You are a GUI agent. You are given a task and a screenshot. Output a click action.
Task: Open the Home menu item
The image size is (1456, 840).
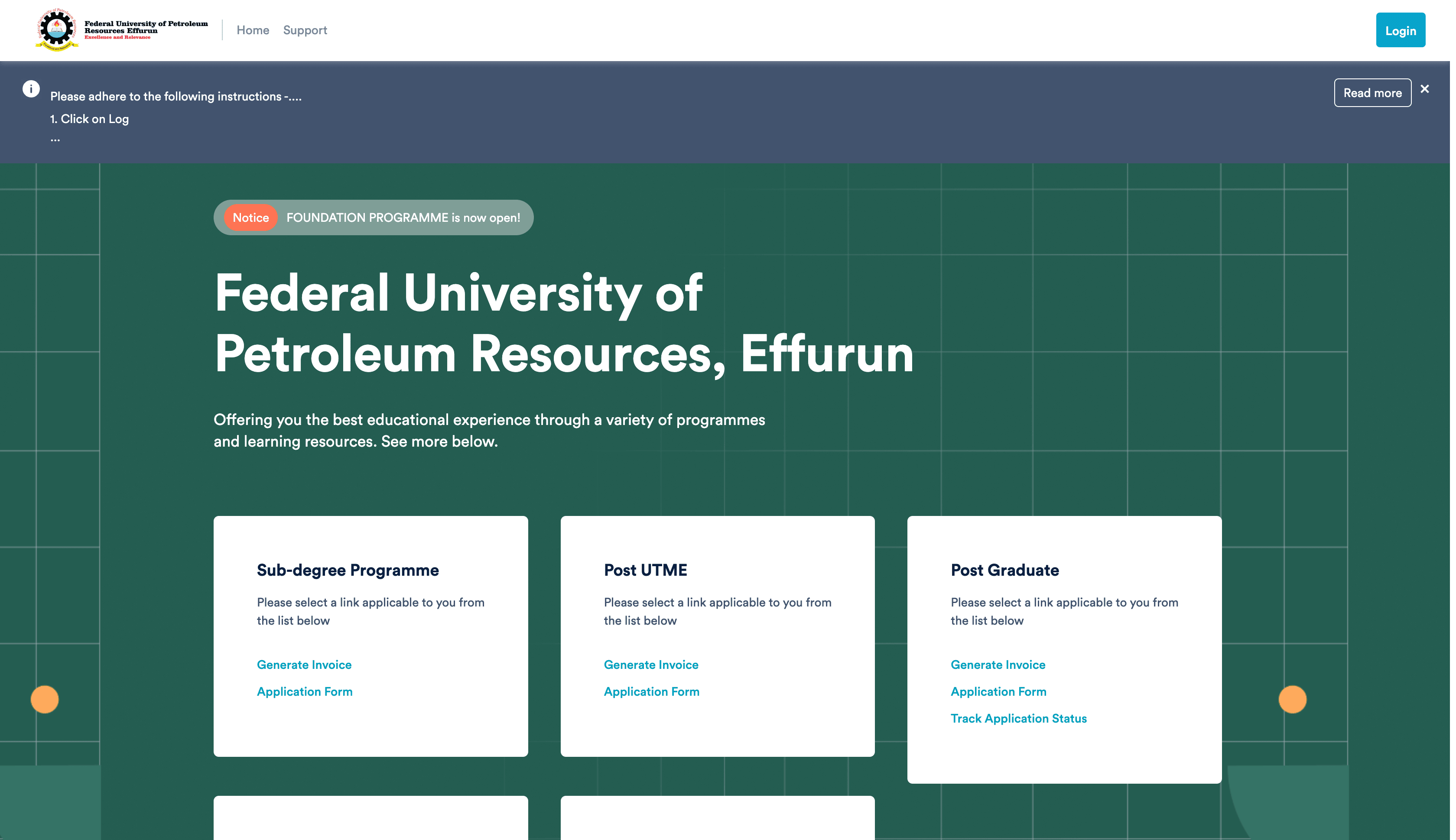click(x=253, y=30)
